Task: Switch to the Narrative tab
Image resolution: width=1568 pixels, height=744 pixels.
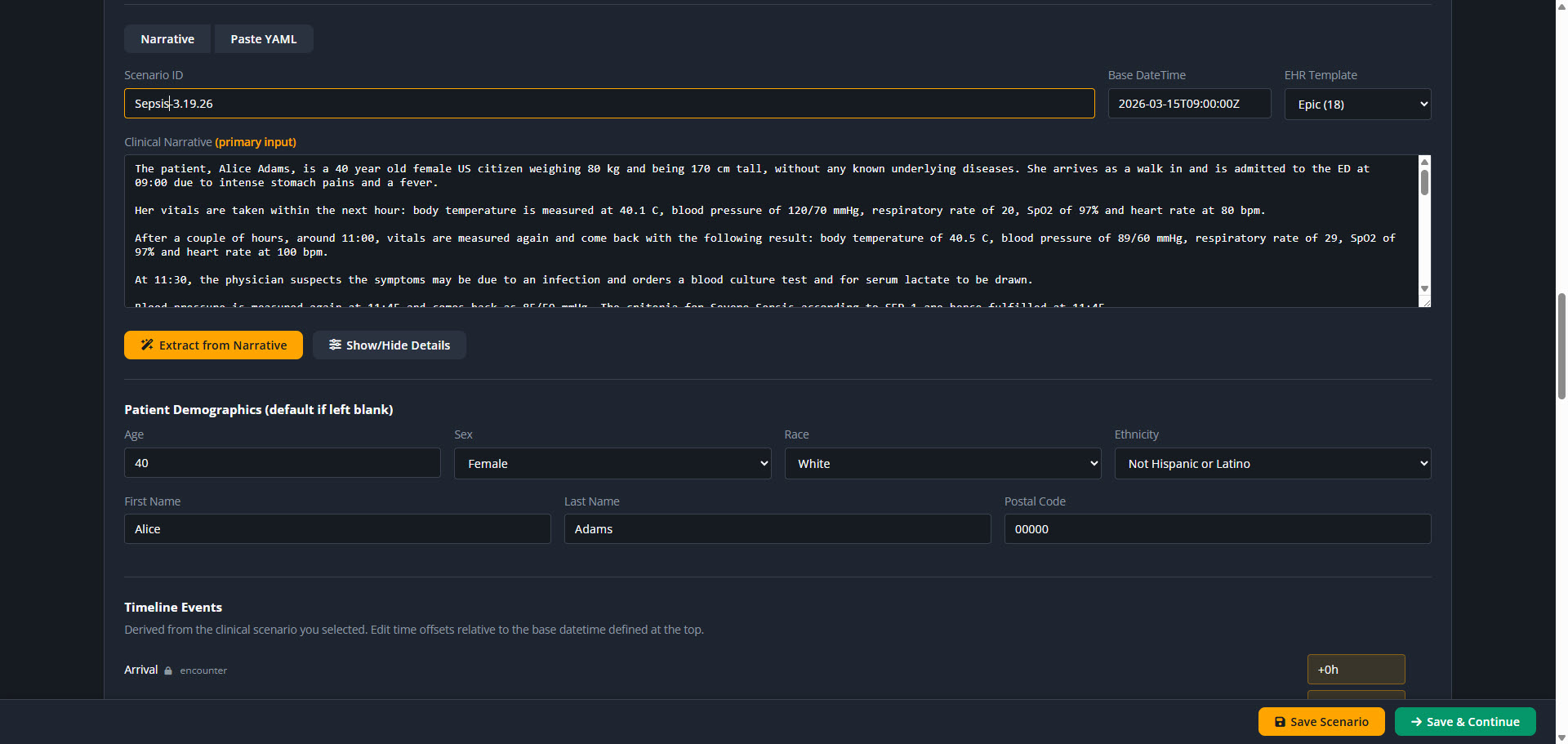Action: coord(167,39)
